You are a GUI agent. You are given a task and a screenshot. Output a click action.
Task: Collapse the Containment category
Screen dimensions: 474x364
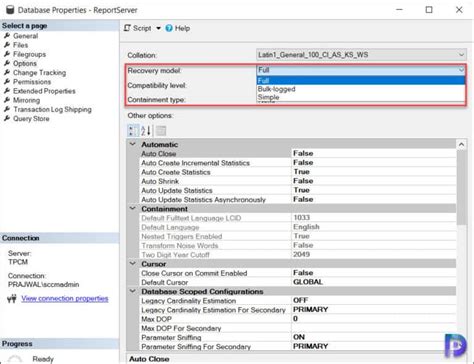click(133, 209)
